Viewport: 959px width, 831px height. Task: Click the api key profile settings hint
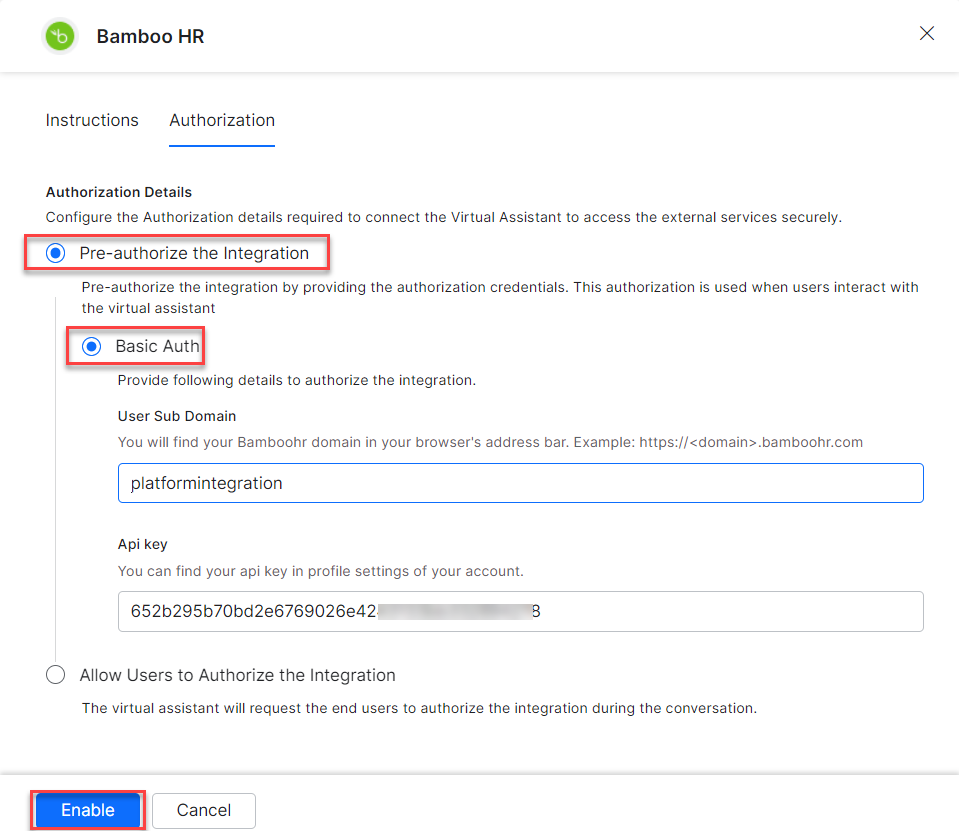(x=320, y=571)
